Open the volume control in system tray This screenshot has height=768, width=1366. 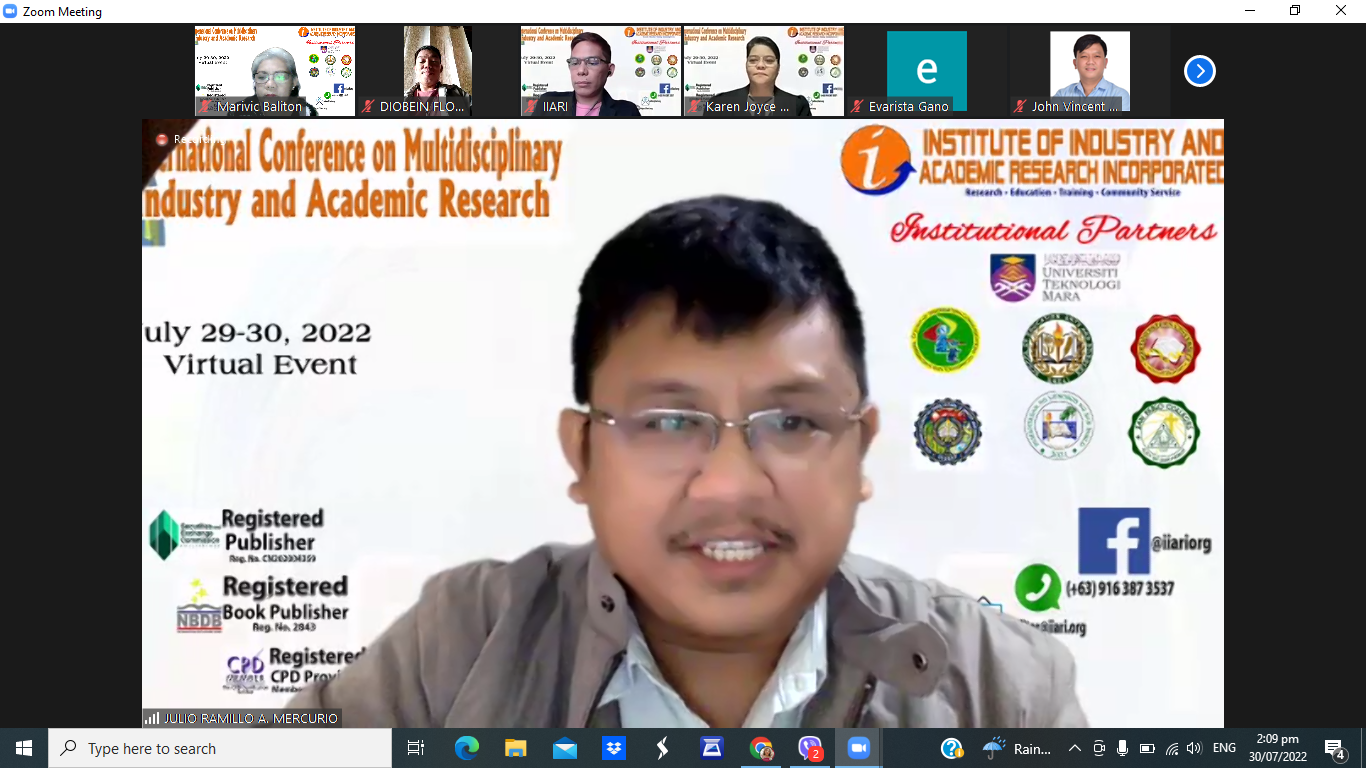click(x=1194, y=748)
